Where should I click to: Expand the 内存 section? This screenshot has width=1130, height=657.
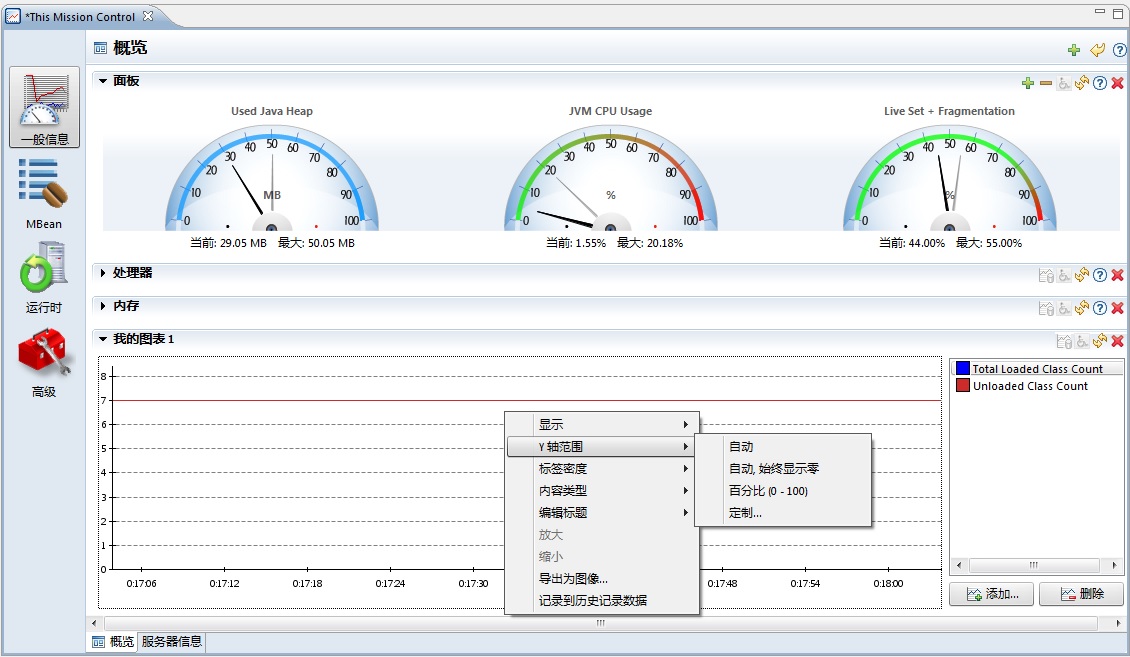[103, 306]
